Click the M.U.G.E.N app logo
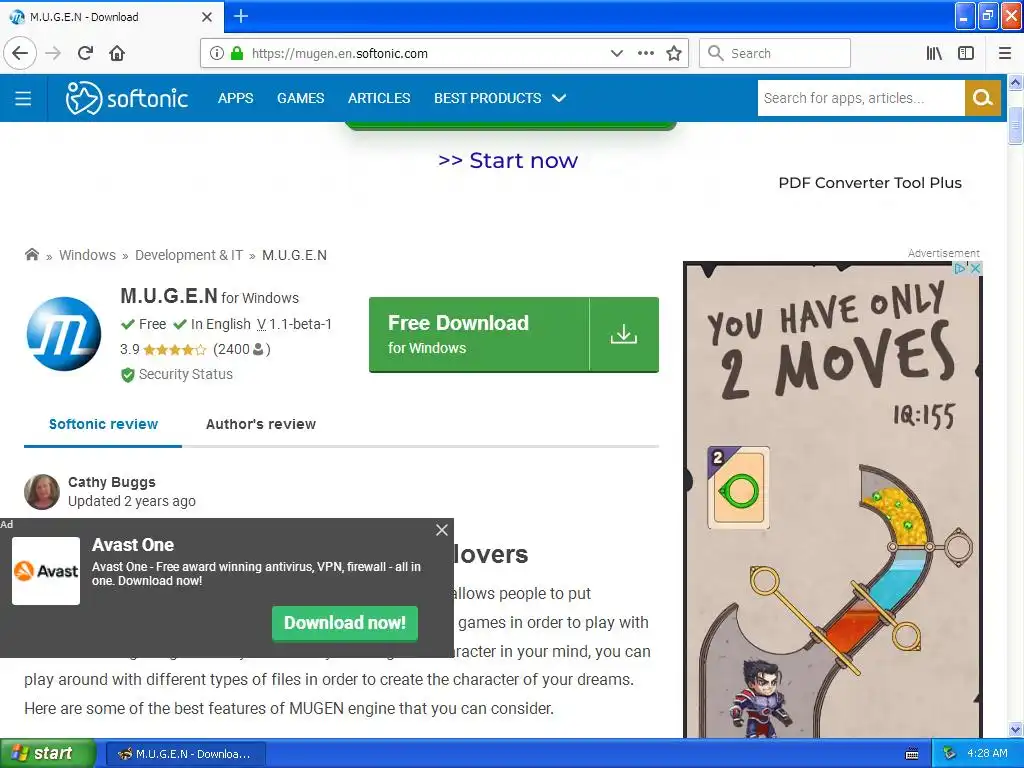This screenshot has height=768, width=1024. point(64,334)
